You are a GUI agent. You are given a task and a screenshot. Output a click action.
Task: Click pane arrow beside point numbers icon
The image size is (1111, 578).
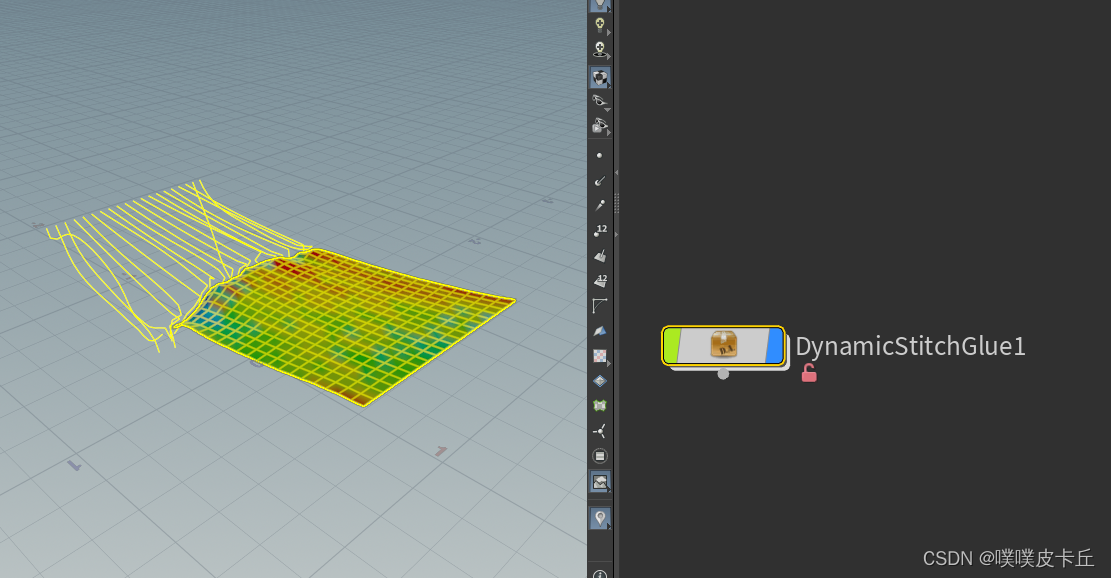[x=616, y=234]
